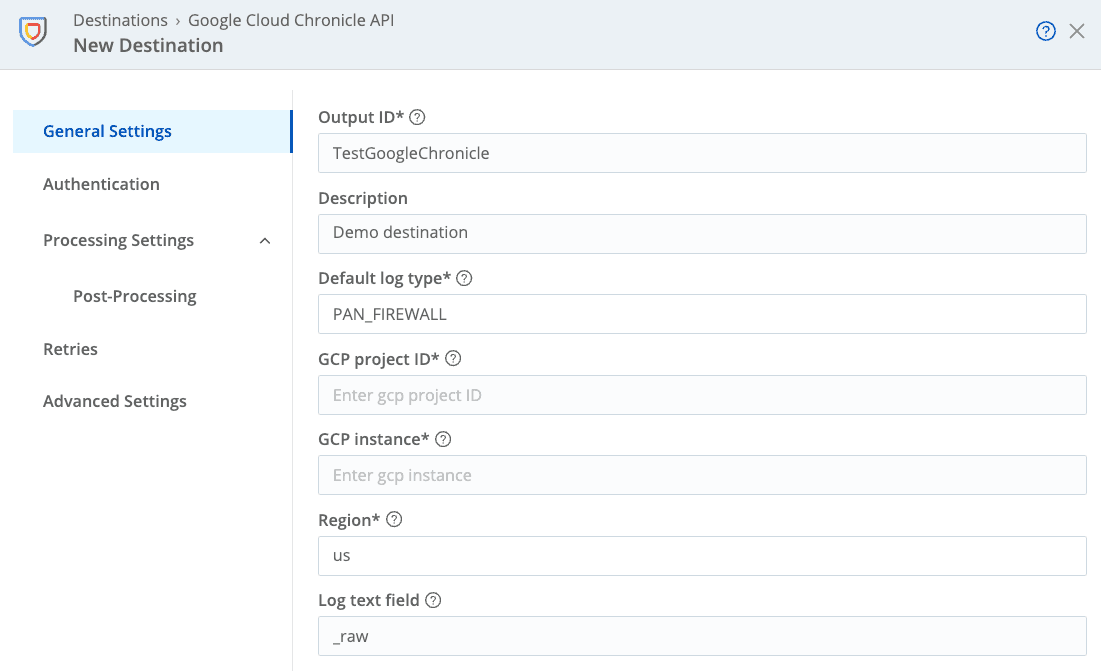1101x671 pixels.
Task: Collapse the Processing Settings section
Action: tap(264, 240)
